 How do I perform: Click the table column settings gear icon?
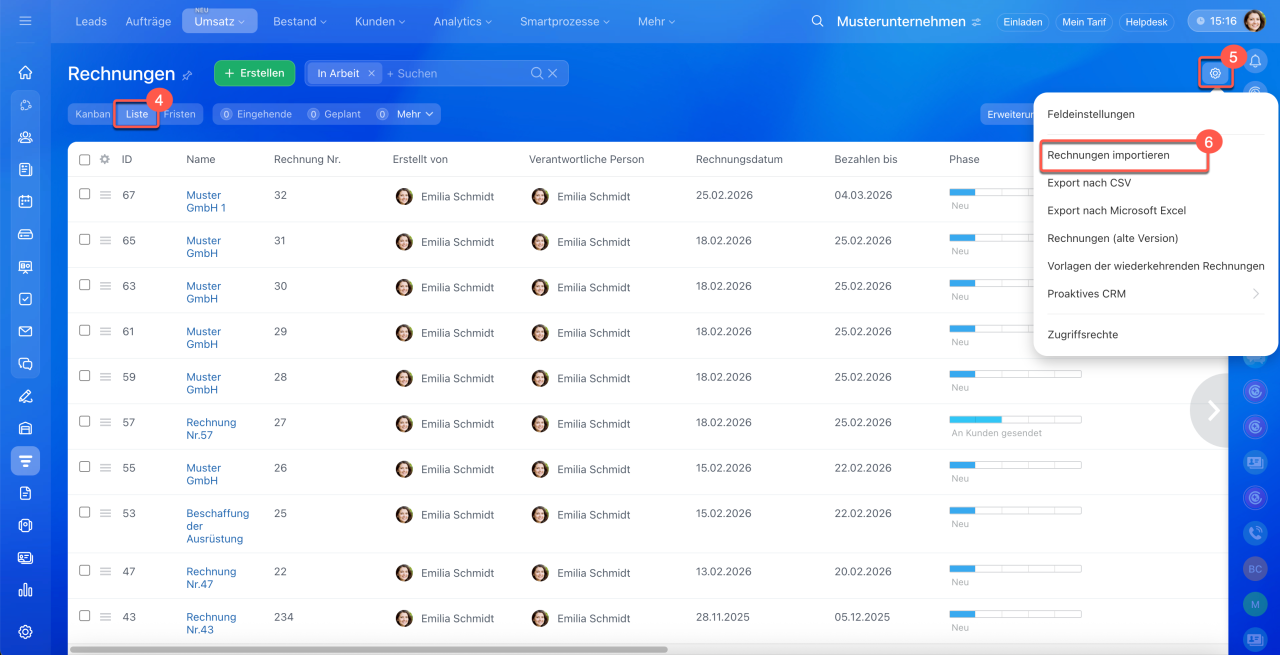pos(104,159)
